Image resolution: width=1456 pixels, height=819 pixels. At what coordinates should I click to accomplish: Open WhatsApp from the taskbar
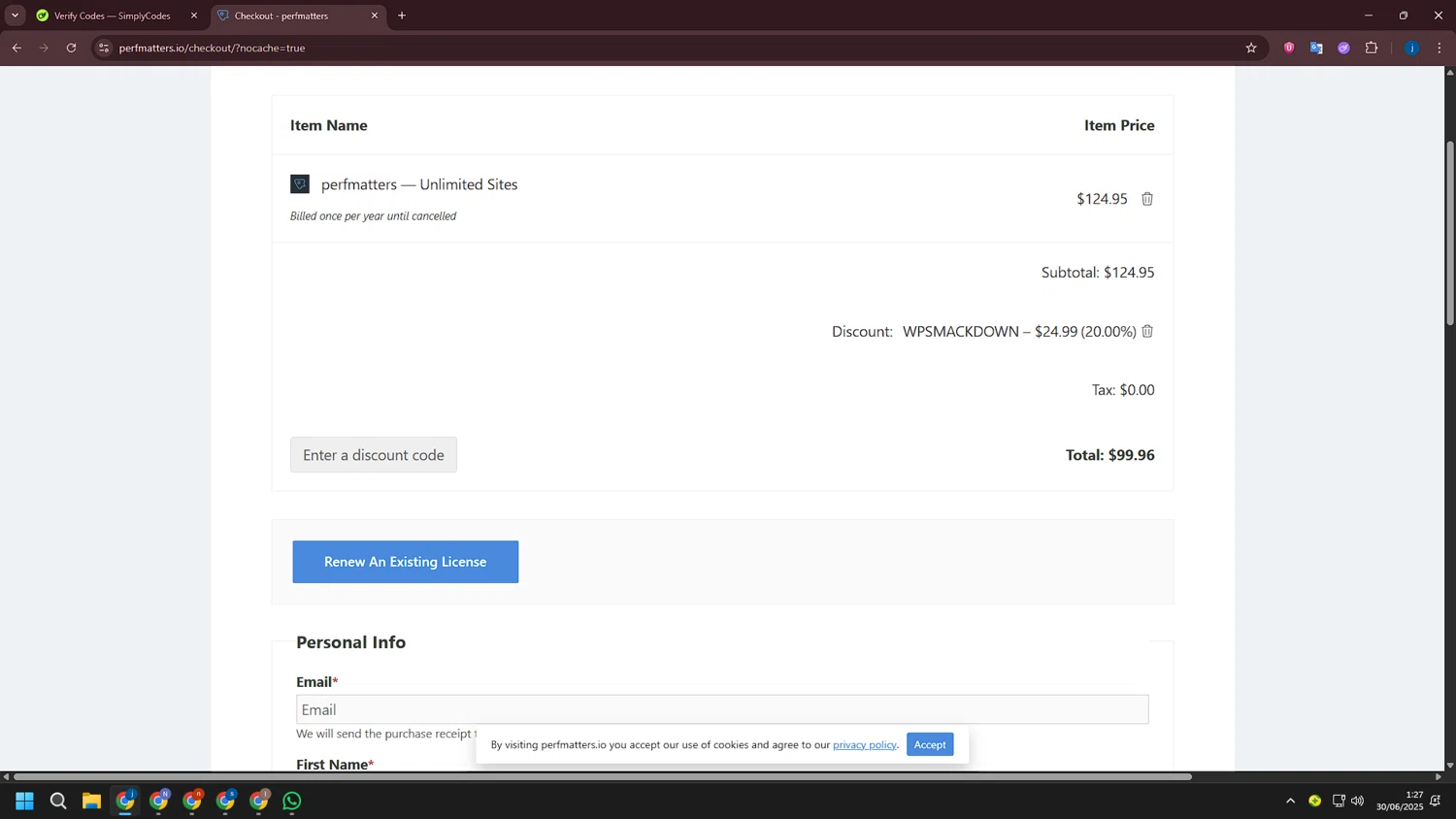coord(292,801)
